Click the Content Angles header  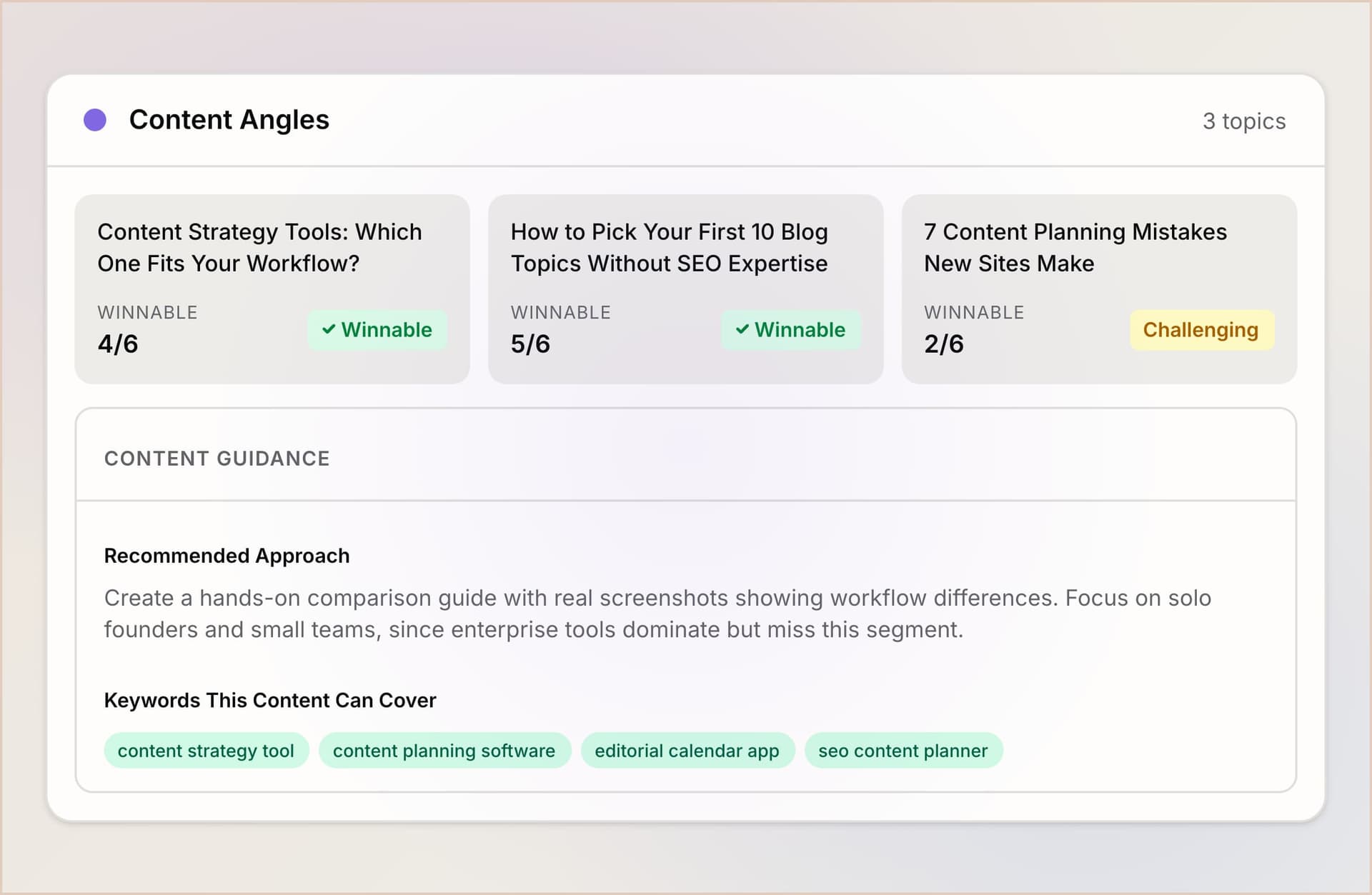[229, 119]
